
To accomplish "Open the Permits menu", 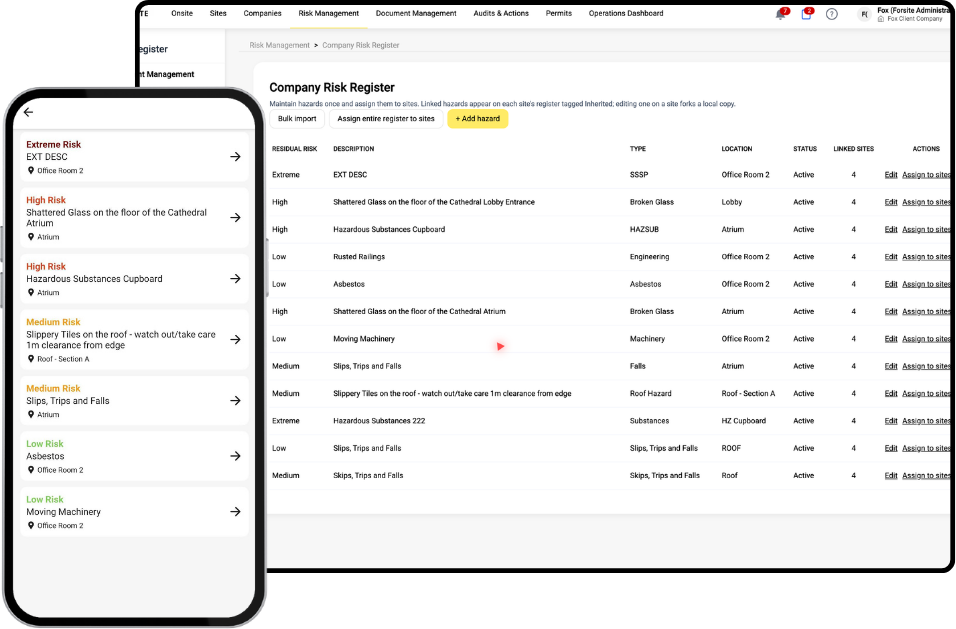I will click(558, 13).
